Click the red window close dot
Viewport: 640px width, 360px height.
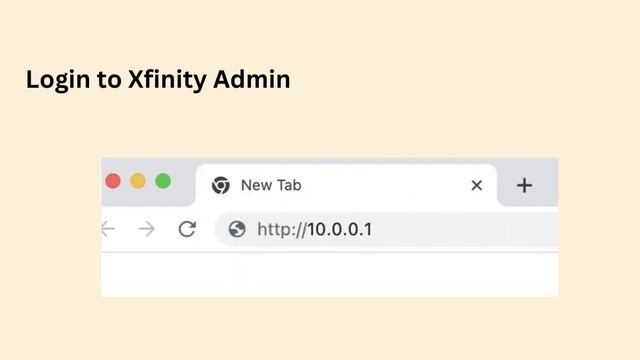click(x=113, y=181)
